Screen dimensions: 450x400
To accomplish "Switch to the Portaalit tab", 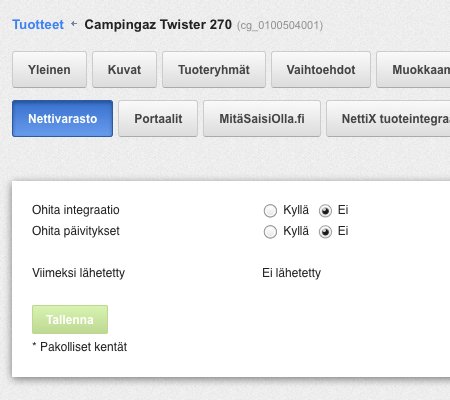I will 158,119.
